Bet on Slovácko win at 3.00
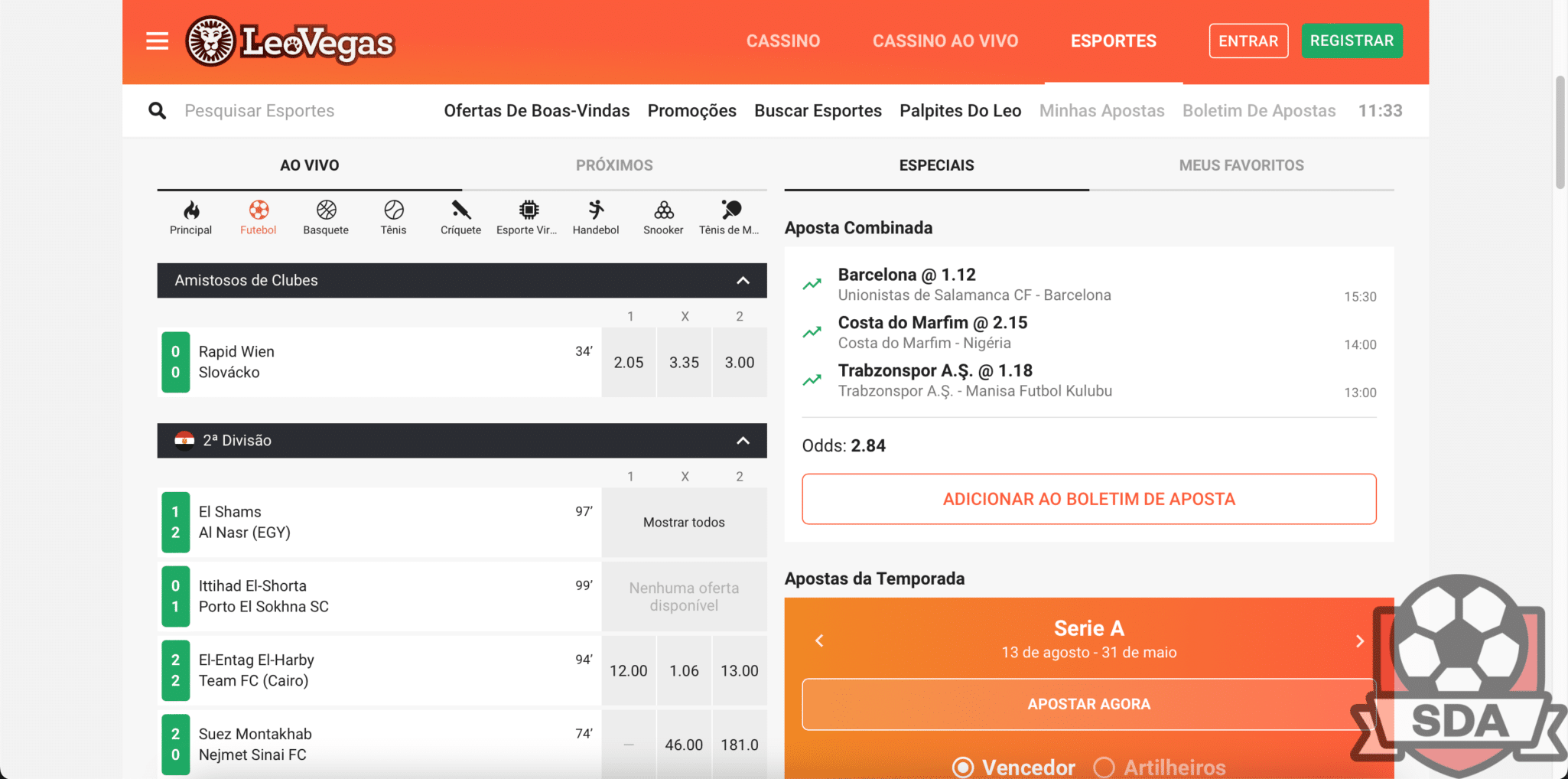 click(x=740, y=363)
